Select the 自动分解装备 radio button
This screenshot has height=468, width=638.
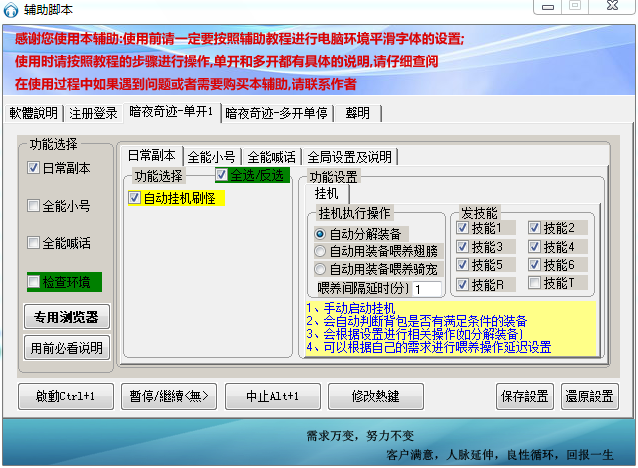pos(320,233)
